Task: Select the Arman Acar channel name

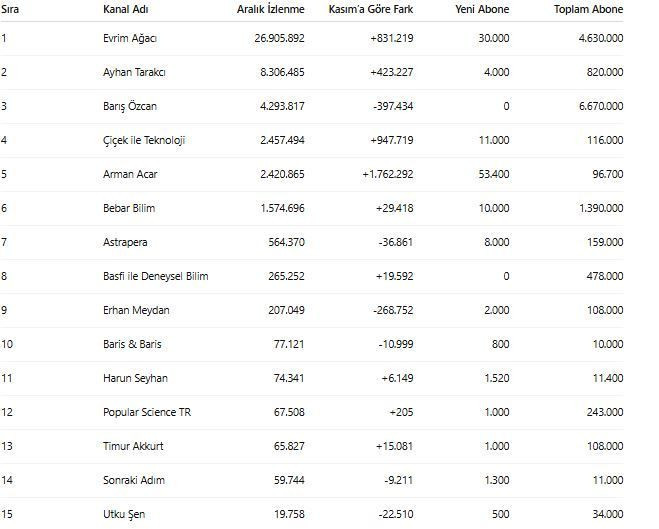Action: [x=130, y=174]
